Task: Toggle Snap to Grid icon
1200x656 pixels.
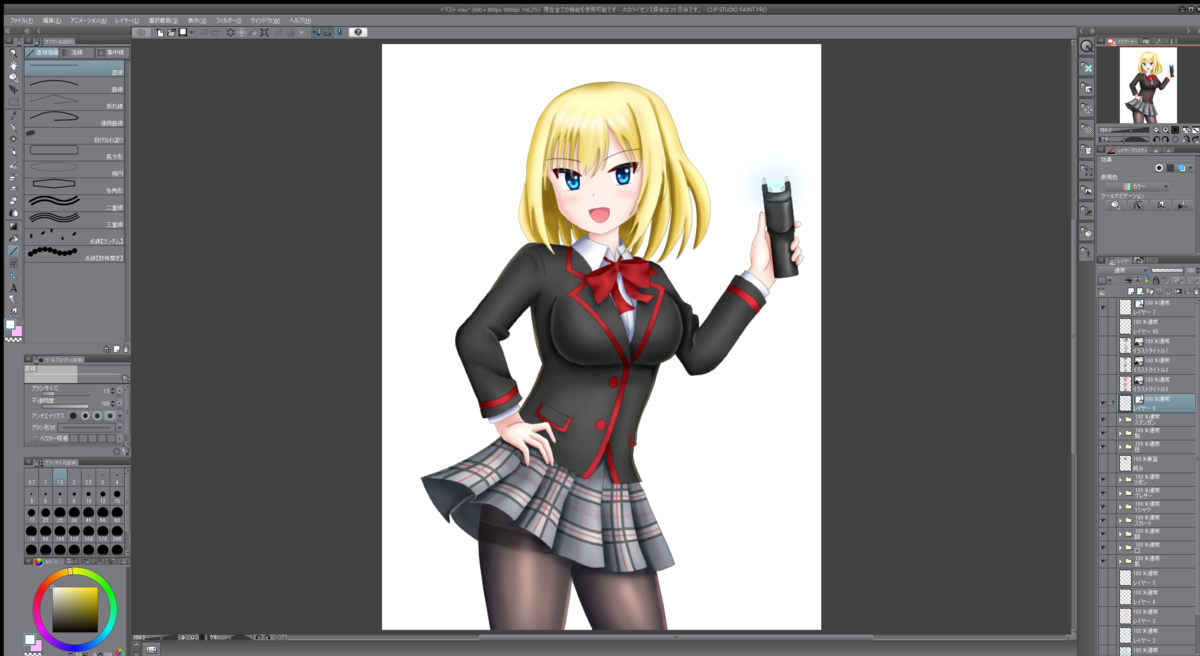Action: [x=338, y=32]
